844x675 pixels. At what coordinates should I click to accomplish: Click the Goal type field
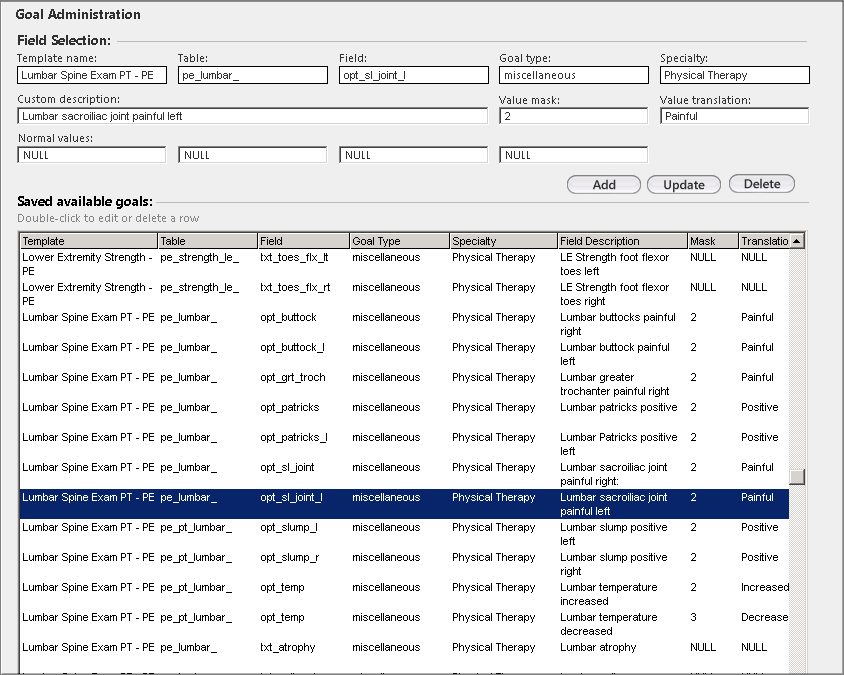tap(574, 75)
